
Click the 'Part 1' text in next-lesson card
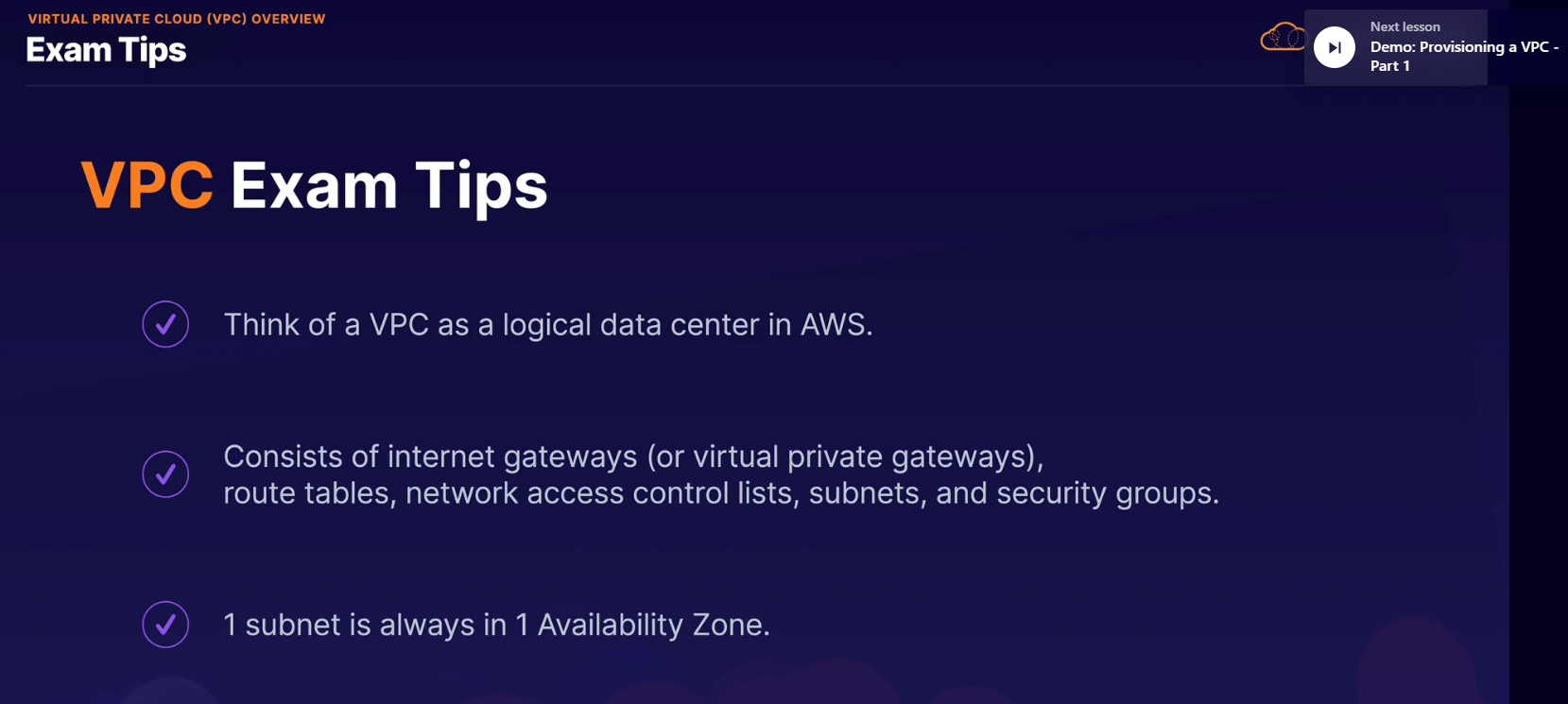point(1389,66)
